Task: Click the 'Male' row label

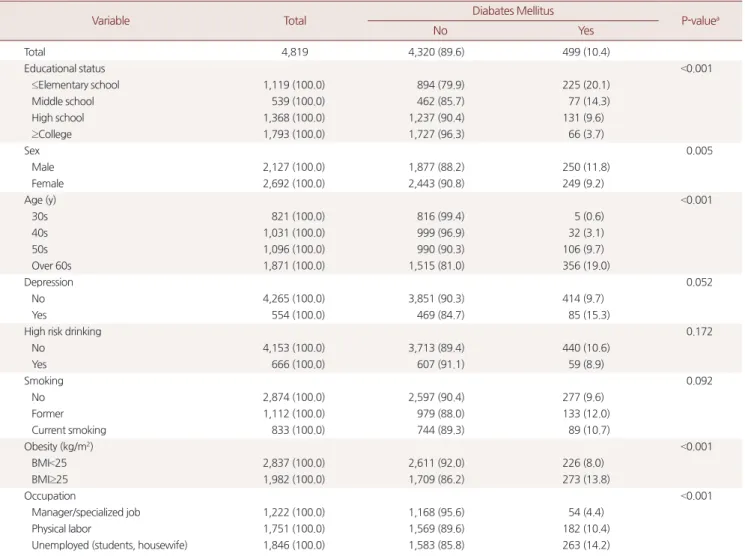Action: [43, 167]
